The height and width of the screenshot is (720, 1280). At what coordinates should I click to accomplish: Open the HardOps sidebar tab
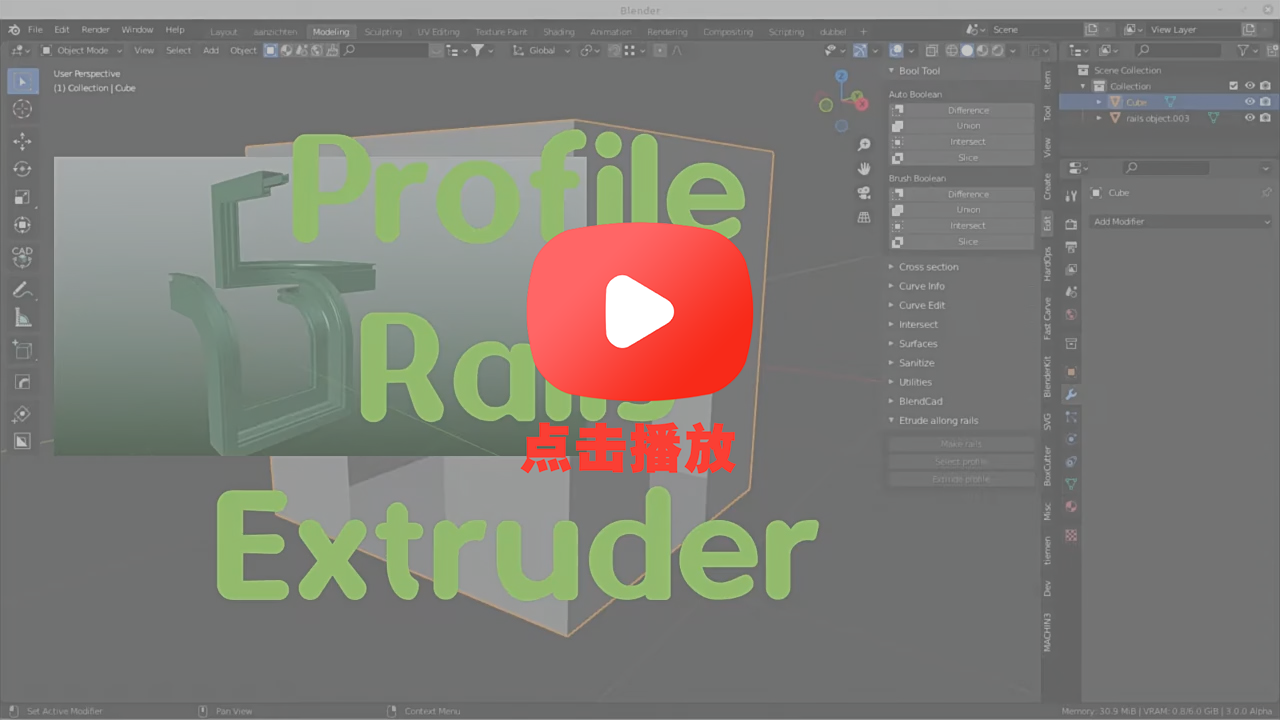pos(1048,265)
